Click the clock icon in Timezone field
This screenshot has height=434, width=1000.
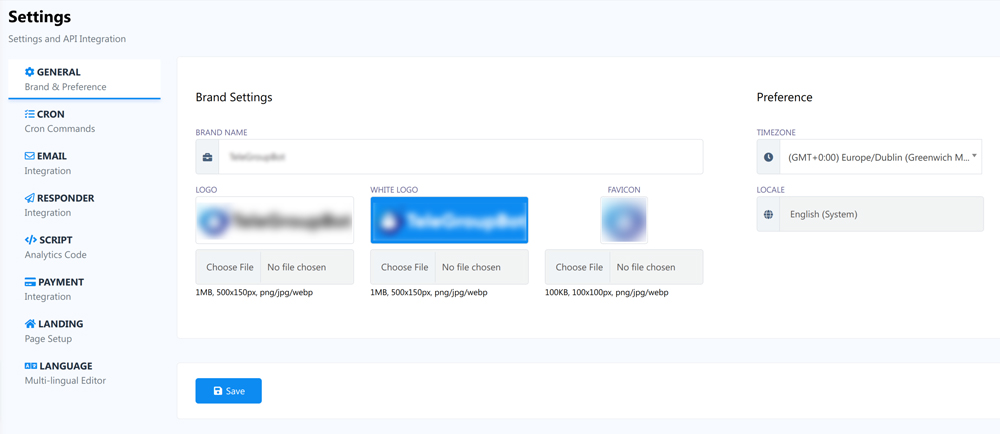coord(768,157)
